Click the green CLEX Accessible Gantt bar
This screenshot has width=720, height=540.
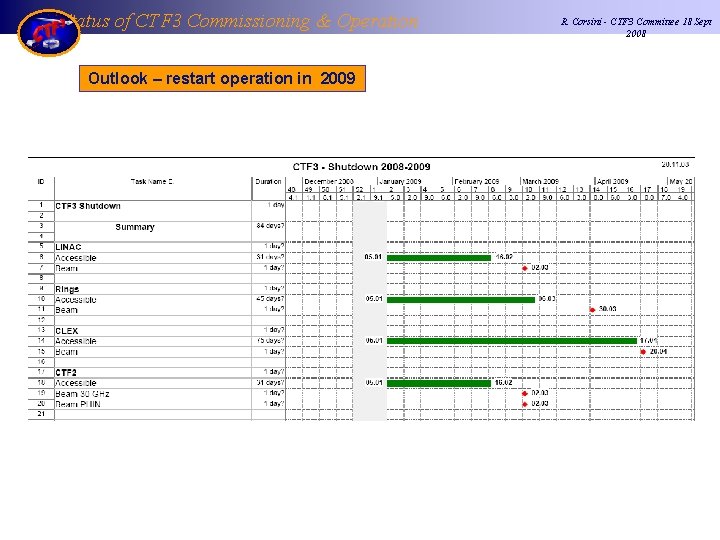(x=512, y=341)
